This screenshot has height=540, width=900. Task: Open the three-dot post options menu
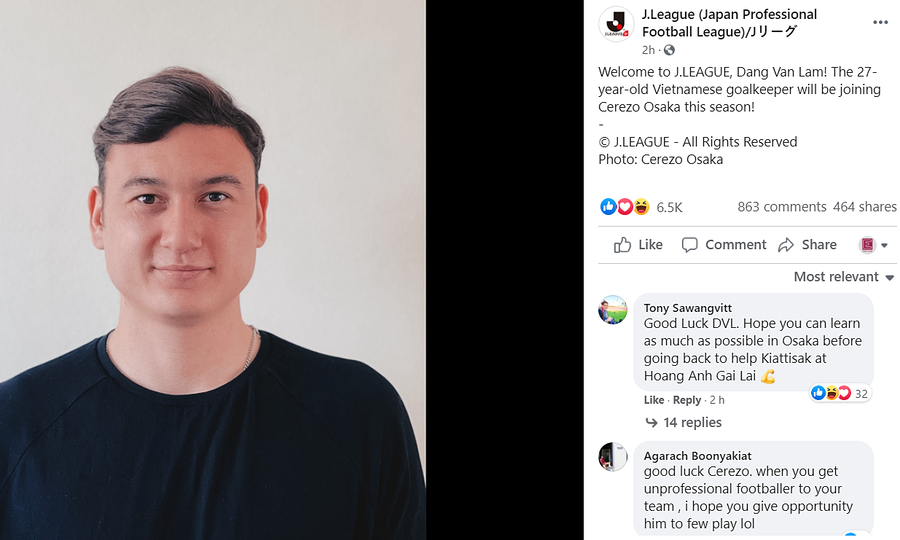coord(880,22)
